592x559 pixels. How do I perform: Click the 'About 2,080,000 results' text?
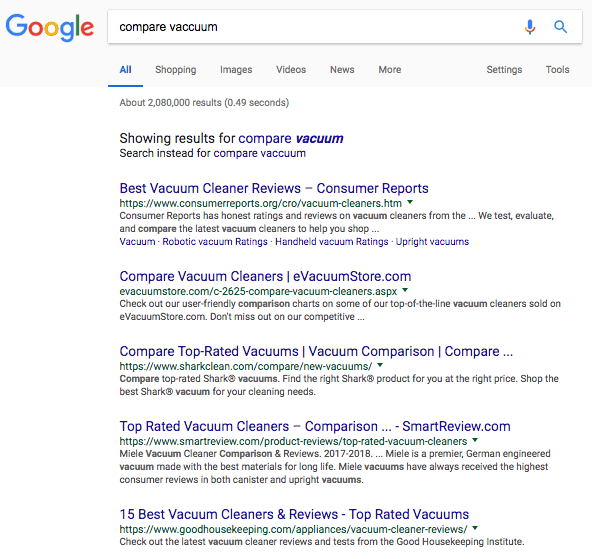204,103
